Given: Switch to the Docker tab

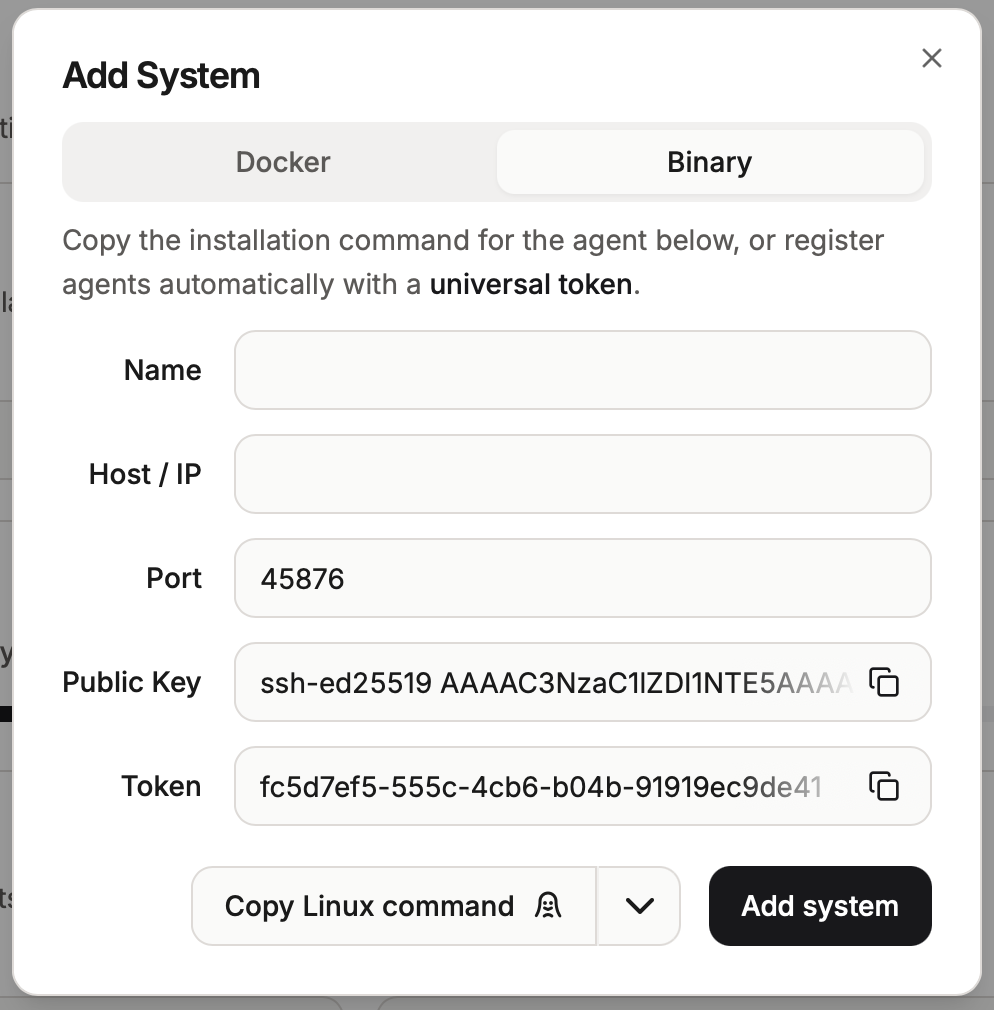Looking at the screenshot, I should pyautogui.click(x=283, y=162).
